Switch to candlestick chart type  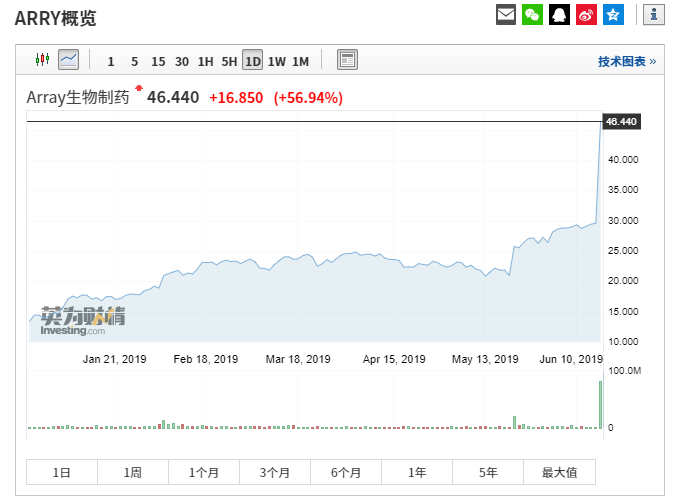click(x=42, y=59)
